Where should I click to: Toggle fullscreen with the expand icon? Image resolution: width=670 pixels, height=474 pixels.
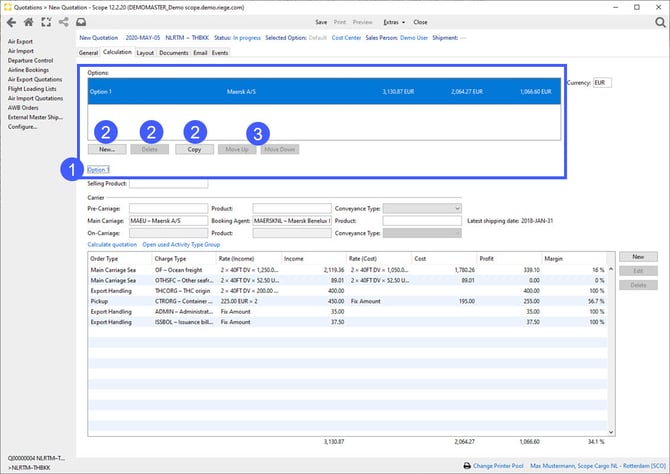pyautogui.click(x=46, y=21)
